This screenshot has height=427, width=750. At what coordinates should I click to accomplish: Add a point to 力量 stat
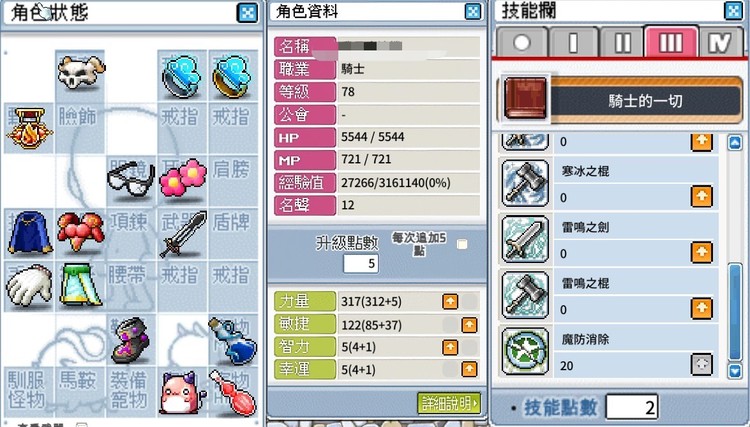[450, 302]
